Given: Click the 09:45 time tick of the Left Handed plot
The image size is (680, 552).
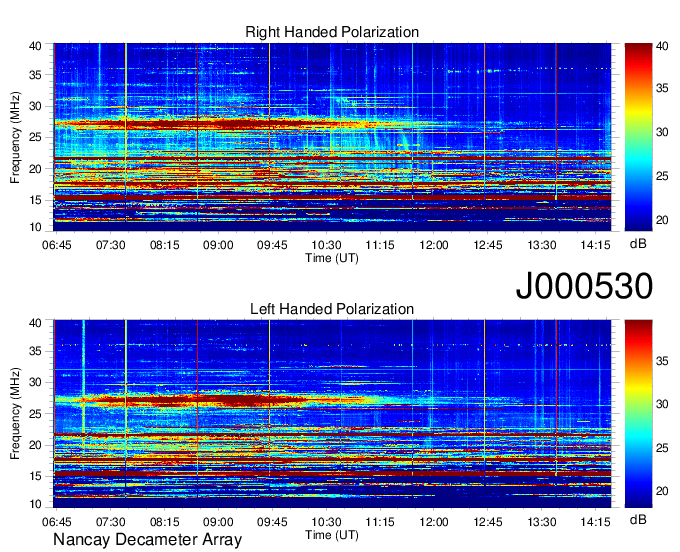Looking at the screenshot, I should pos(272,522).
